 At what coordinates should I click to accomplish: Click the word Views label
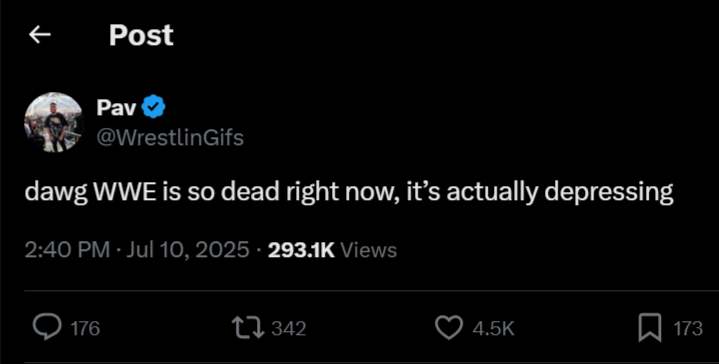(369, 250)
